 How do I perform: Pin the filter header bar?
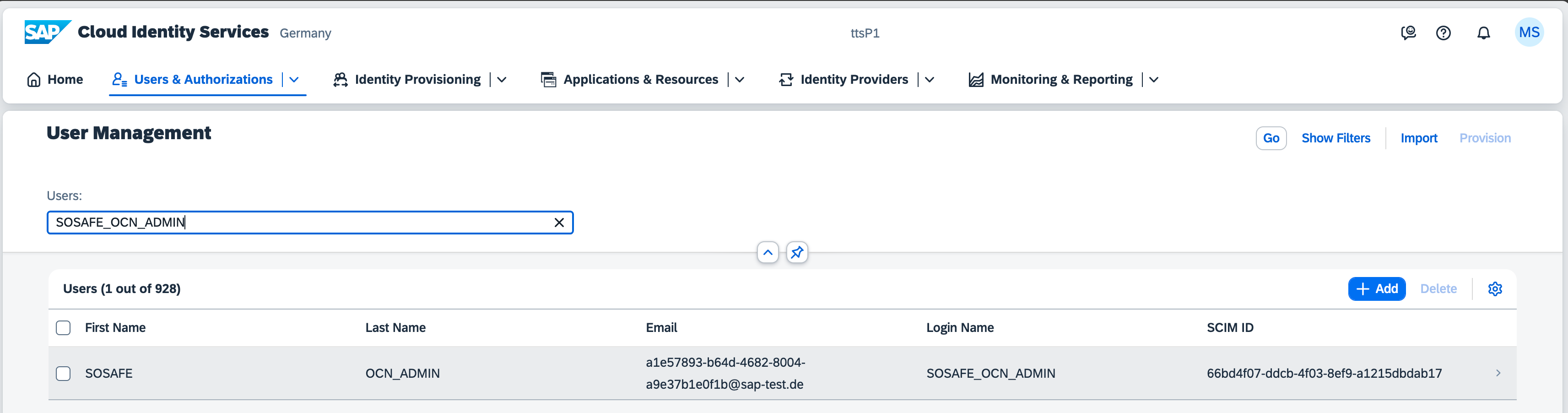797,252
